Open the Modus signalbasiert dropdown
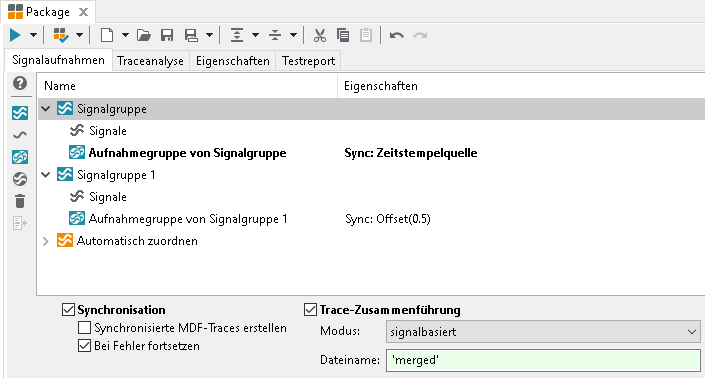 coord(543,332)
